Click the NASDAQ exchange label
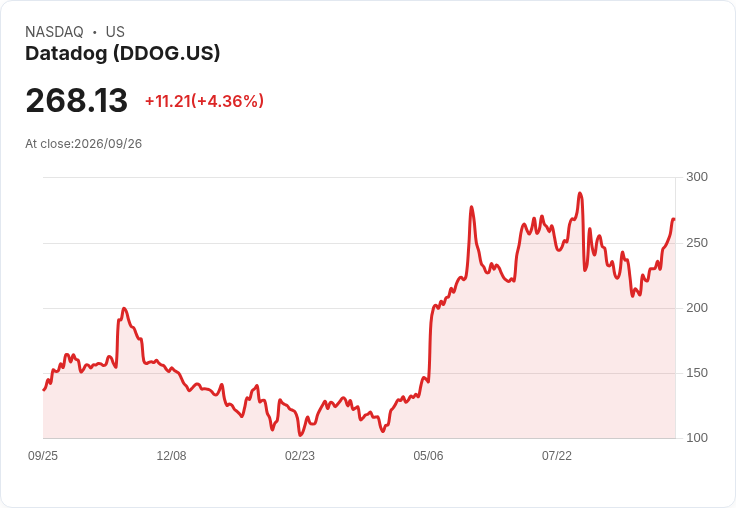The width and height of the screenshot is (736, 508). pyautogui.click(x=54, y=32)
